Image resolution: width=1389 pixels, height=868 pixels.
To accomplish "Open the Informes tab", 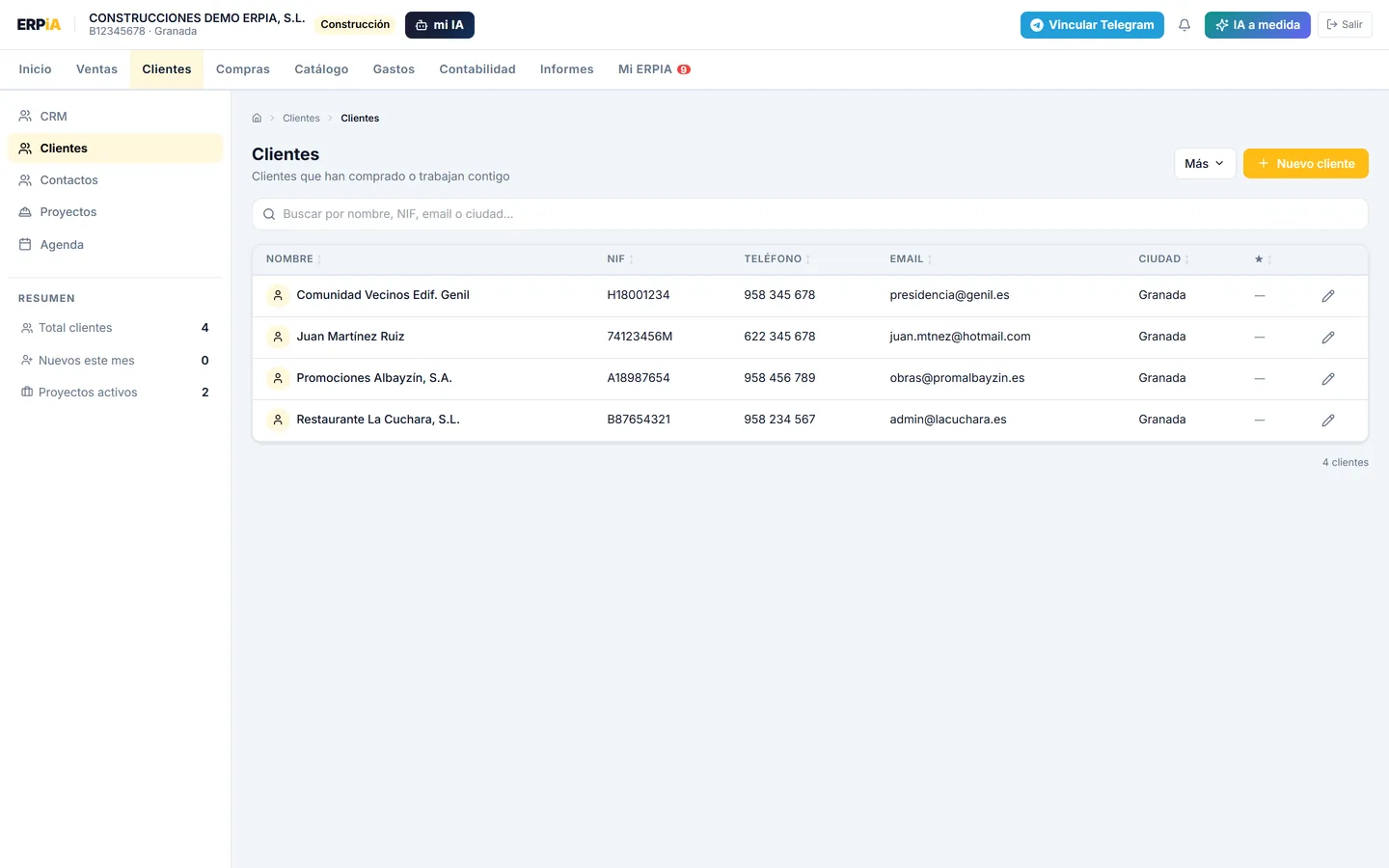I will (567, 69).
